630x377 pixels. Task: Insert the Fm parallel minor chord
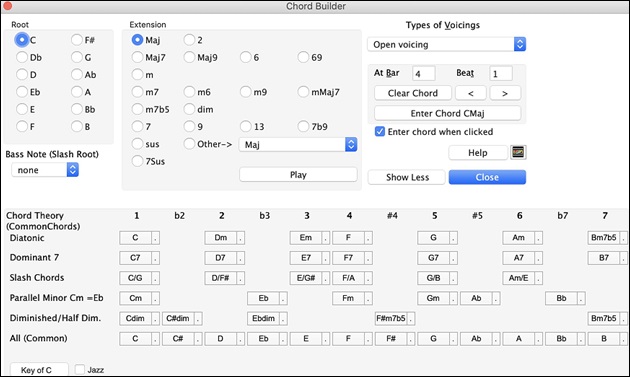[348, 298]
